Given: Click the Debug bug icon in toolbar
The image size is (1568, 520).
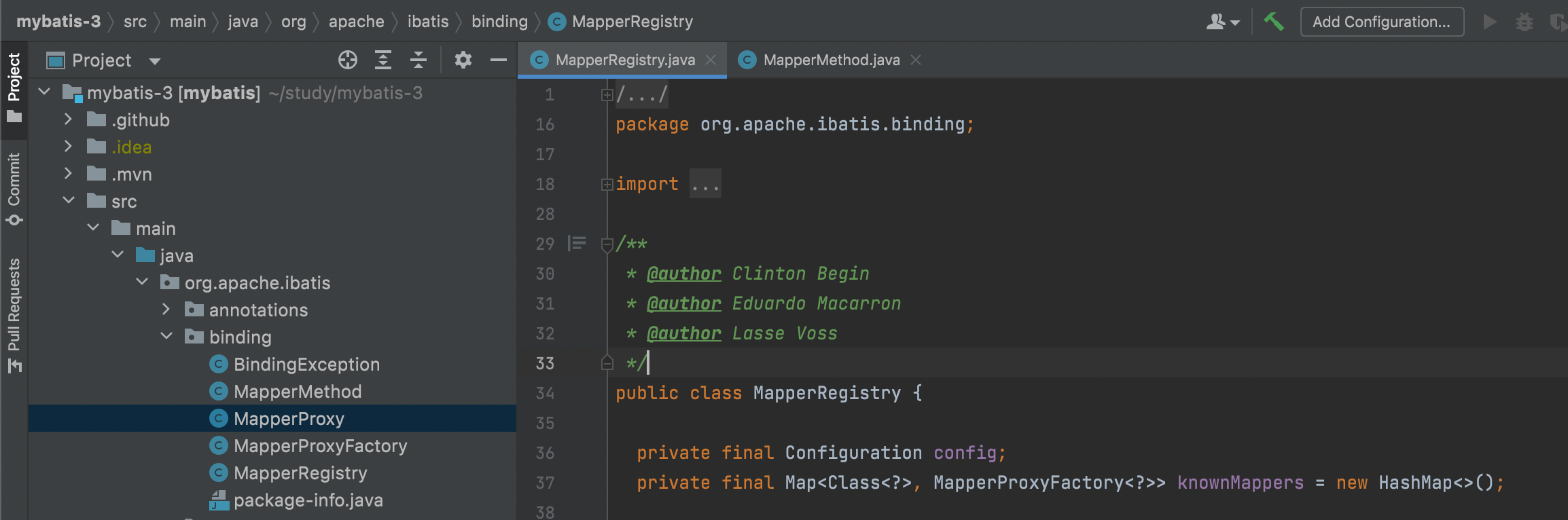Looking at the screenshot, I should point(1525,22).
